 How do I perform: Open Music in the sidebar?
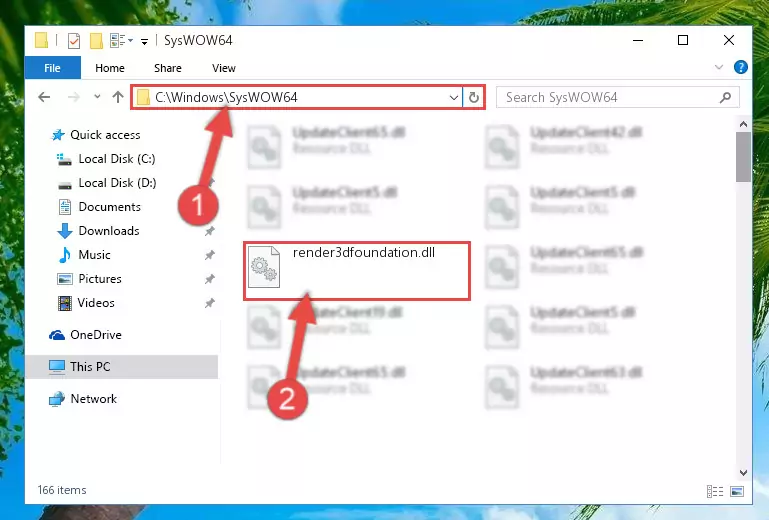coord(94,255)
